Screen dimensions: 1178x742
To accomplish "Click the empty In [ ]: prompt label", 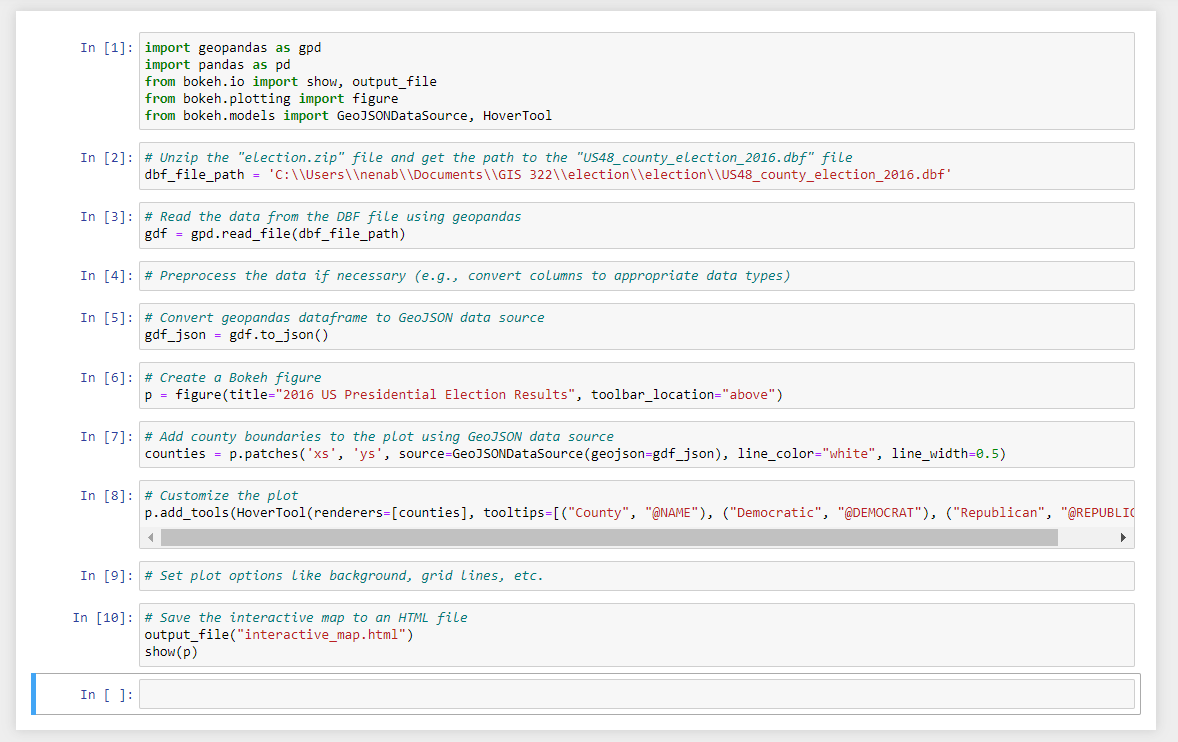I will pos(107,695).
